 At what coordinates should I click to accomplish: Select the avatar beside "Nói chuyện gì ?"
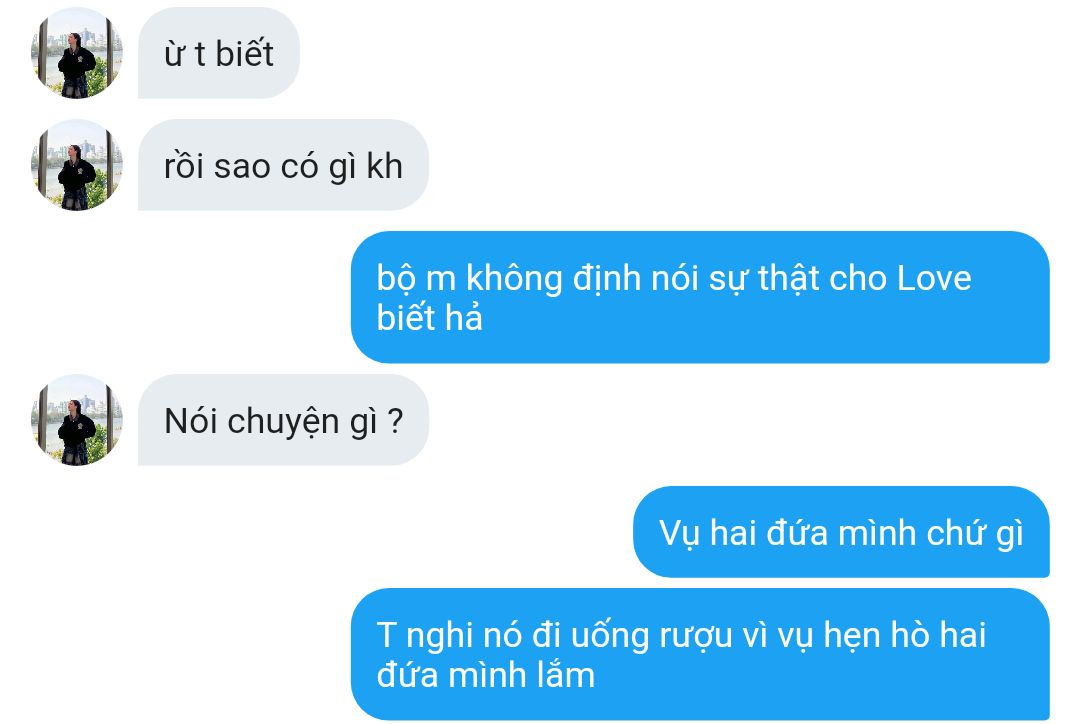(77, 420)
